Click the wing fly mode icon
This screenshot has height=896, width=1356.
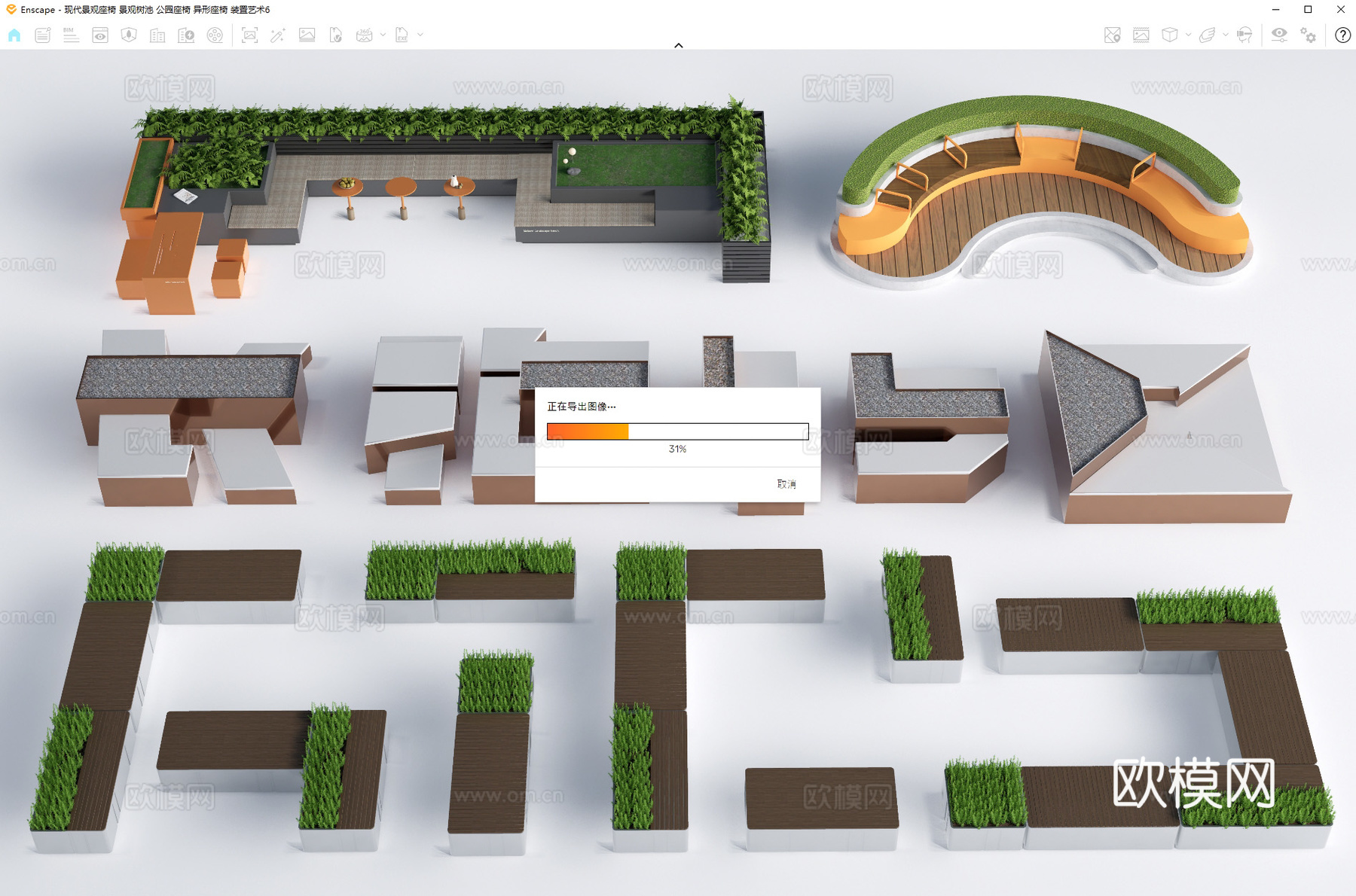[x=1207, y=35]
